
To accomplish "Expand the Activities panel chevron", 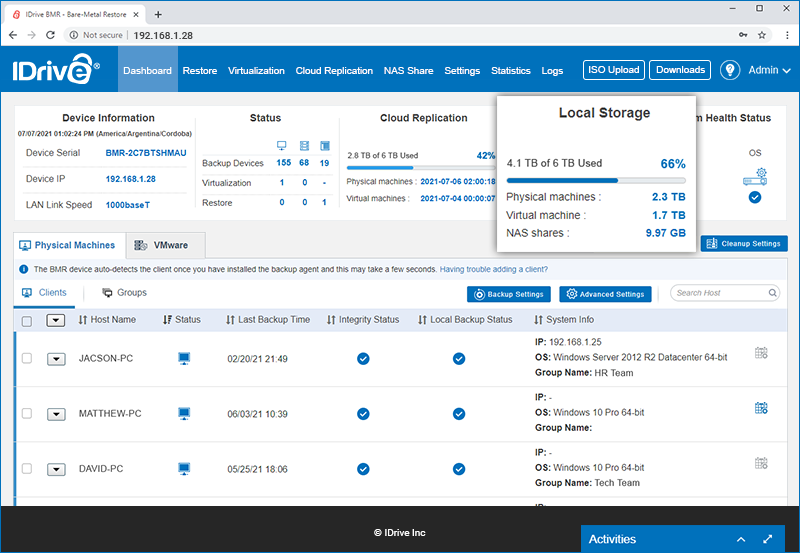I will (741, 539).
